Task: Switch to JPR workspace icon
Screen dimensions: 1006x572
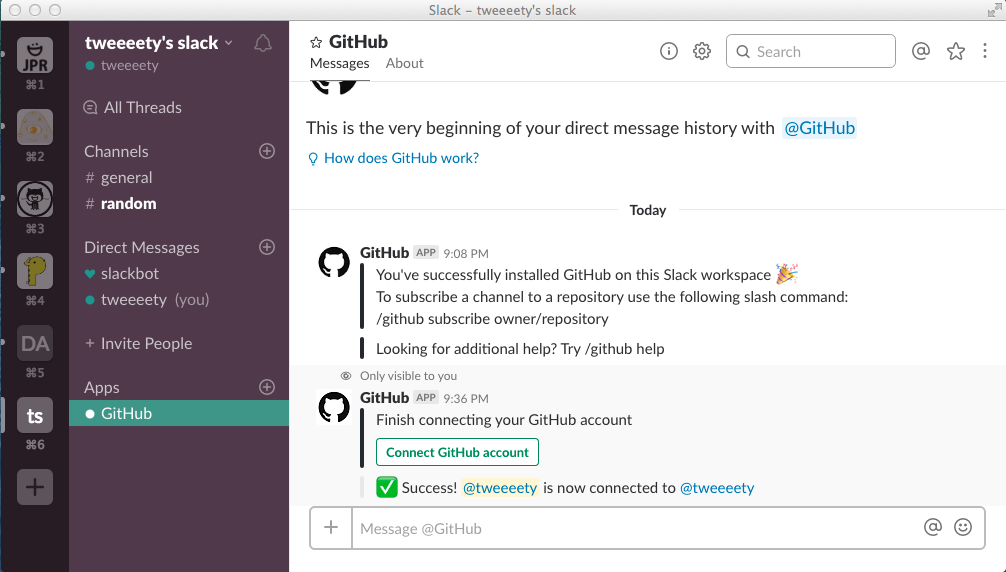Action: [35, 55]
